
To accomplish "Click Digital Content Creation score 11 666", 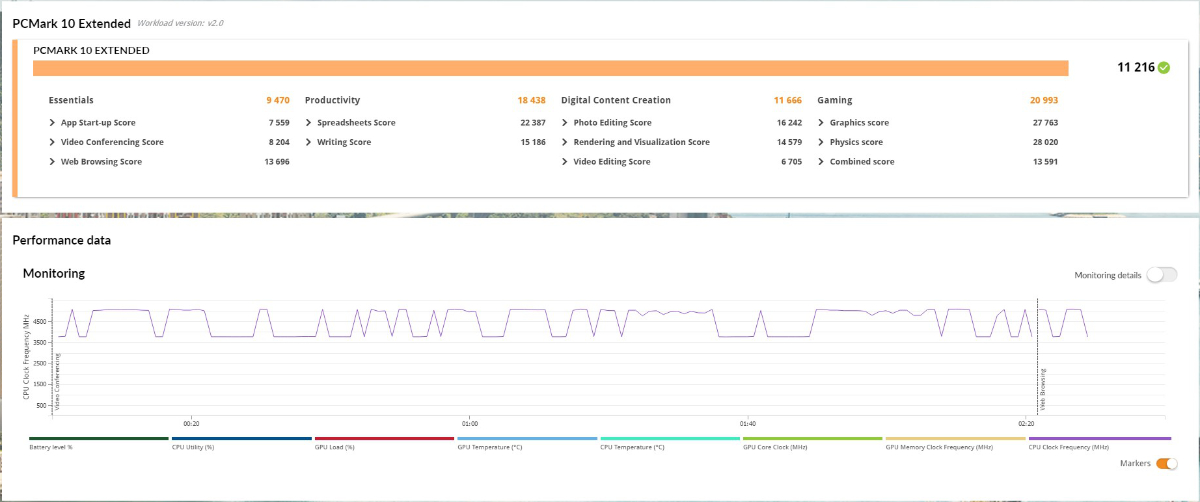I will point(787,100).
